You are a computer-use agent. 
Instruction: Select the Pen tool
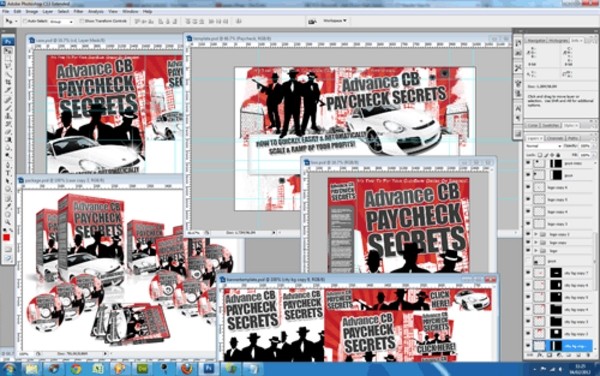[x=8, y=165]
